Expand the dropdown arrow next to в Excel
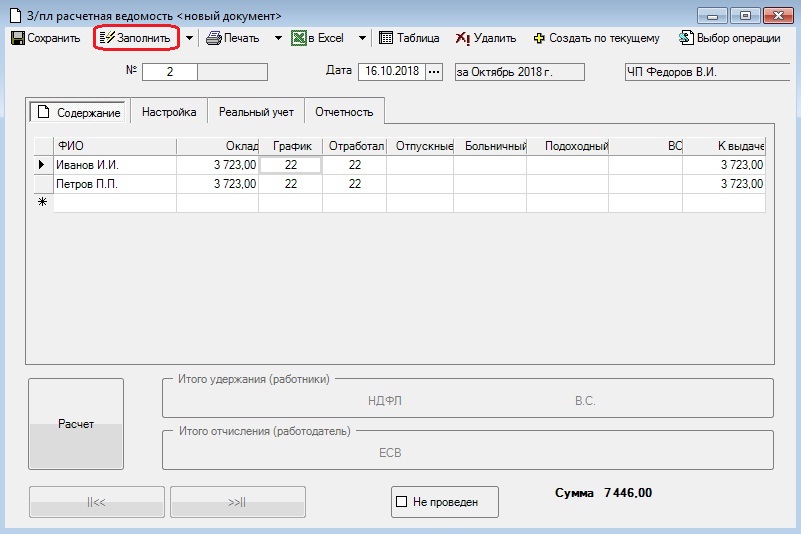Viewport: 801px width, 534px height. [362, 38]
